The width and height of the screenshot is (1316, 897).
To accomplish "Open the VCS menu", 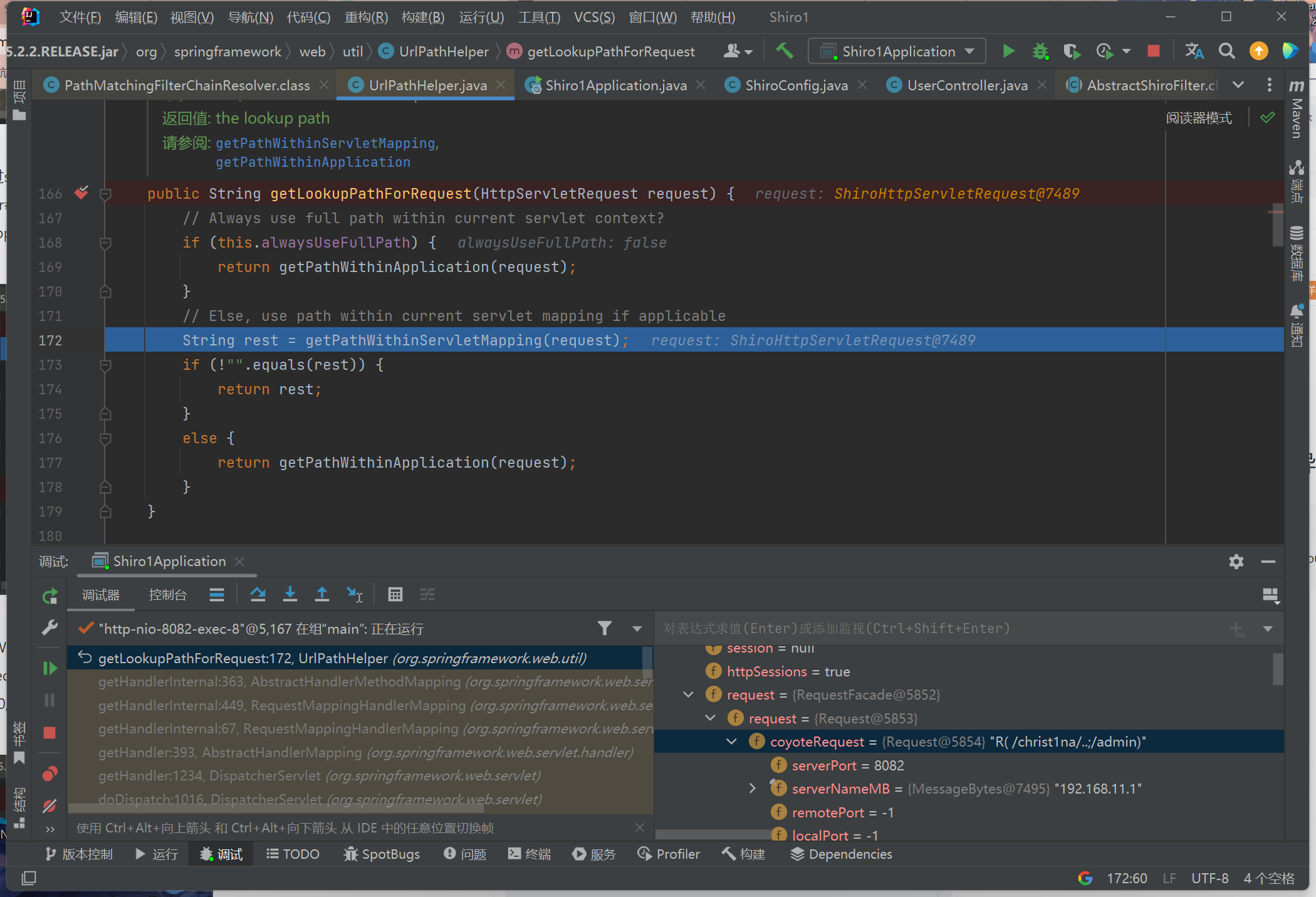I will [593, 17].
